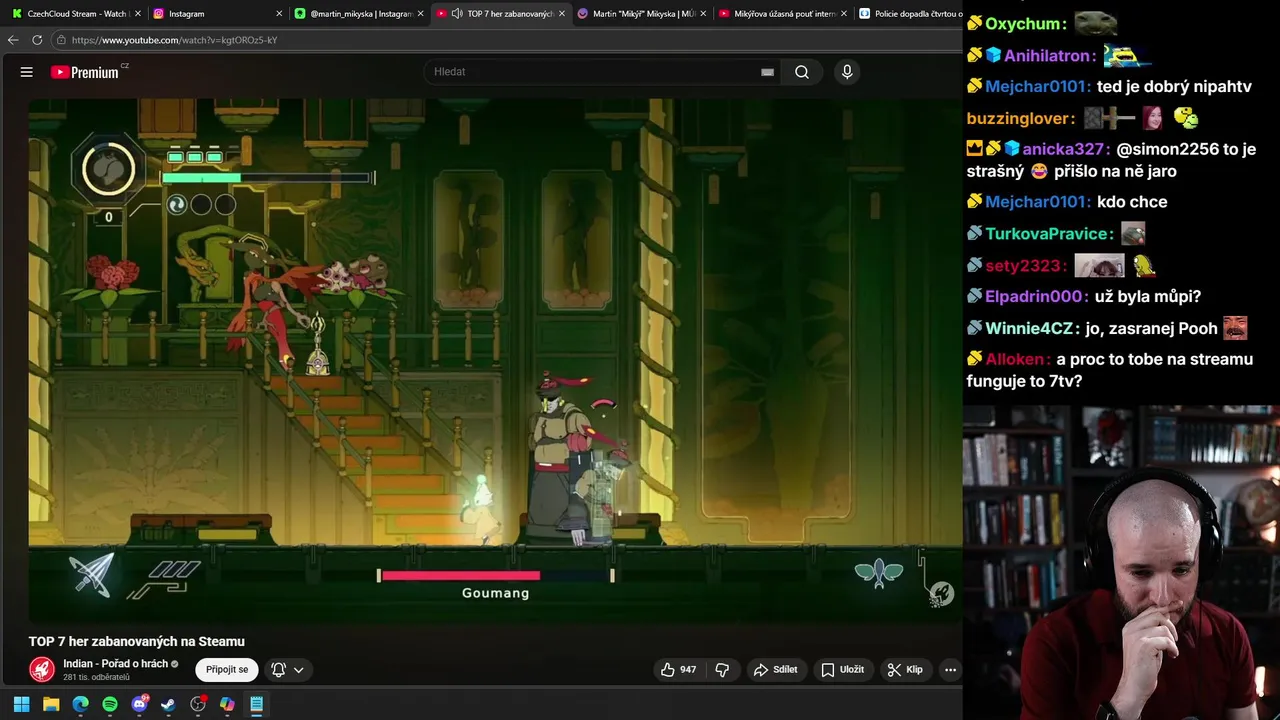Click 281 tis. odběratelů subscriber count
1280x720 pixels.
click(97, 678)
